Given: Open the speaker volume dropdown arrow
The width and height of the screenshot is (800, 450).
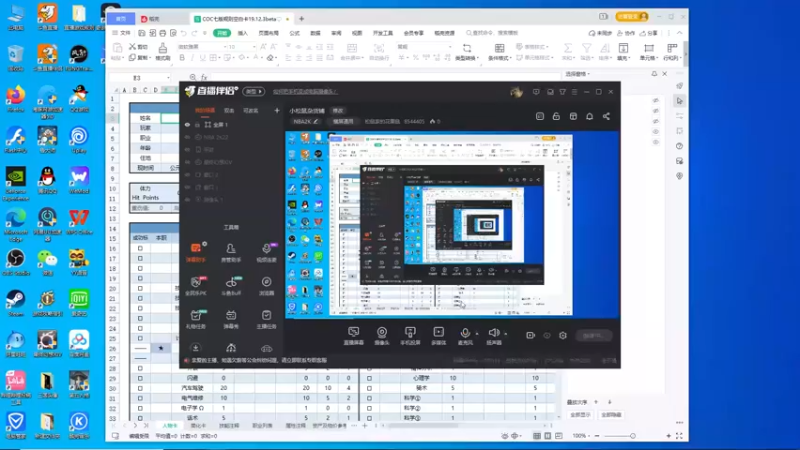Looking at the screenshot, I should point(506,334).
